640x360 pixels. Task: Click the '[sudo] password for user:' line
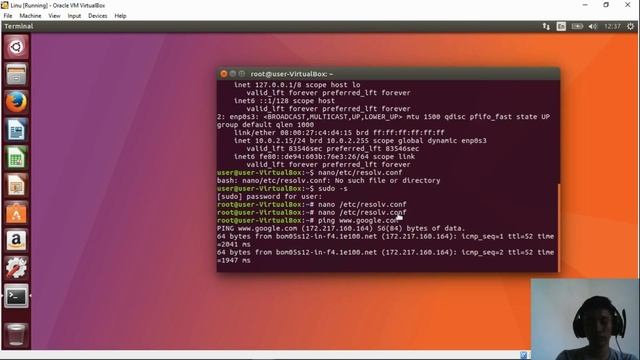pyautogui.click(x=269, y=196)
